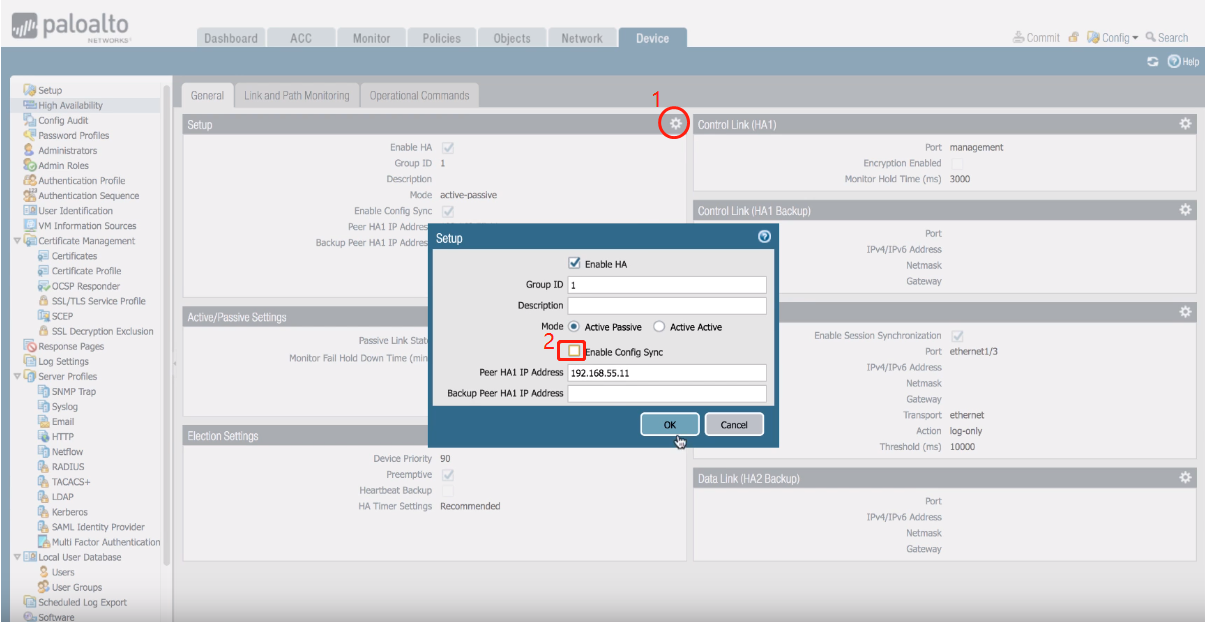Image resolution: width=1205 pixels, height=622 pixels.
Task: Click the Peer HA1 IP Address field
Action: (667, 372)
